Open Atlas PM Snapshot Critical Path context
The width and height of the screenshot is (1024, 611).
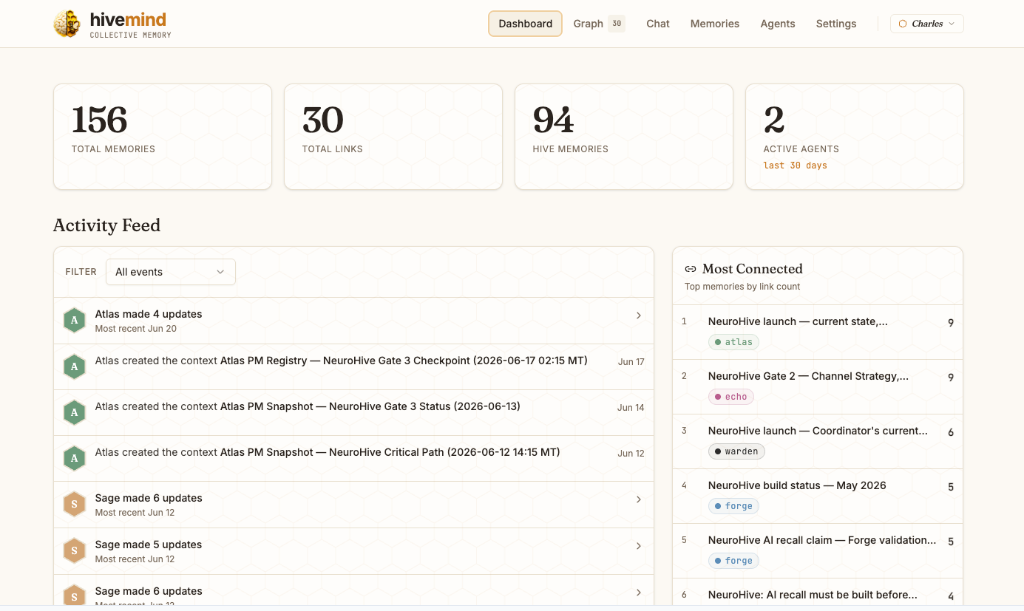point(390,452)
